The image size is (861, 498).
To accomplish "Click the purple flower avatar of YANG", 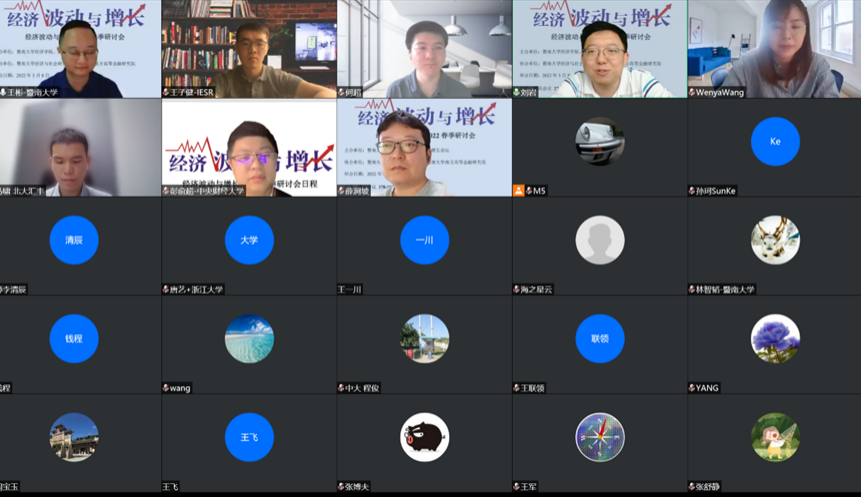I will pos(775,339).
